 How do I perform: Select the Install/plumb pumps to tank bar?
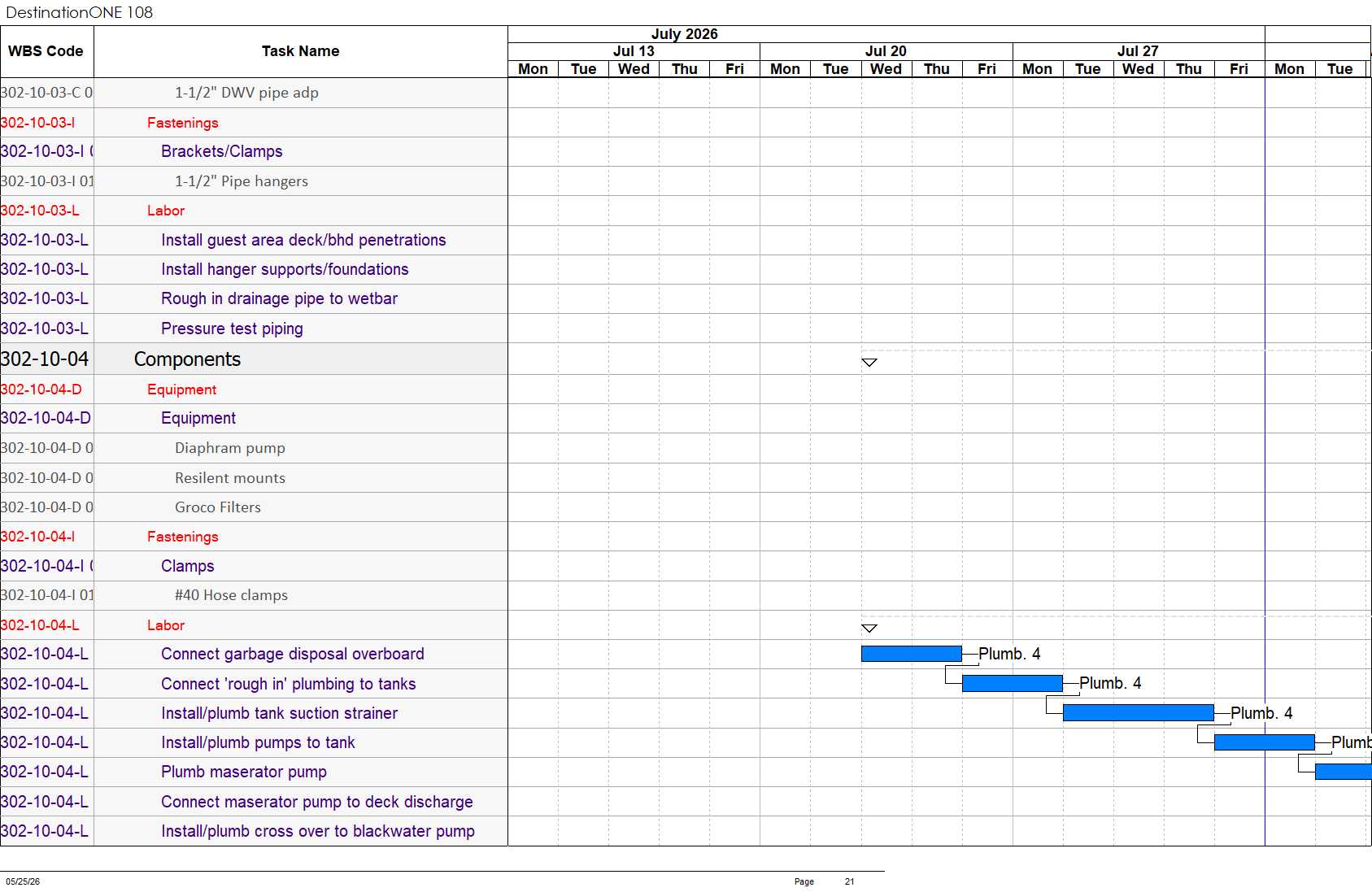click(1265, 742)
